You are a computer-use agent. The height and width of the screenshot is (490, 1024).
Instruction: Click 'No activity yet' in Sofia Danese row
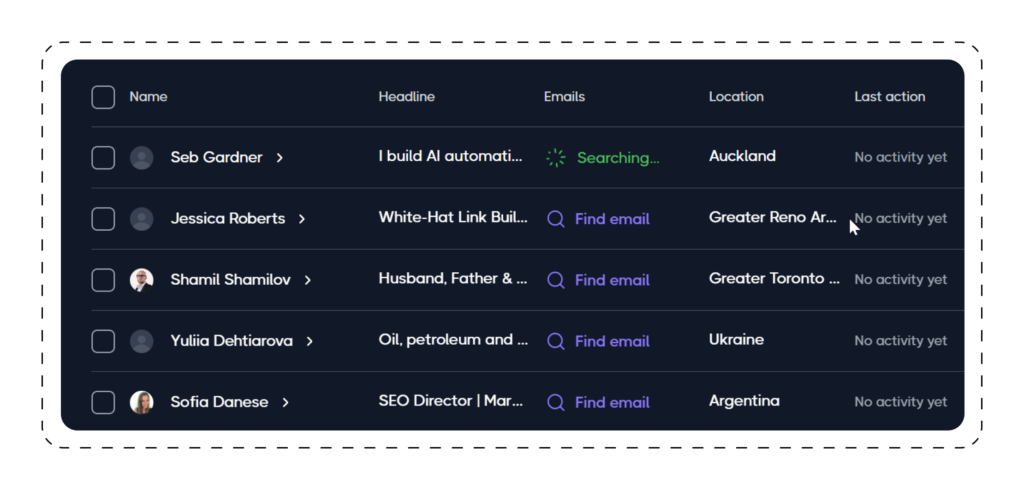pyautogui.click(x=901, y=402)
